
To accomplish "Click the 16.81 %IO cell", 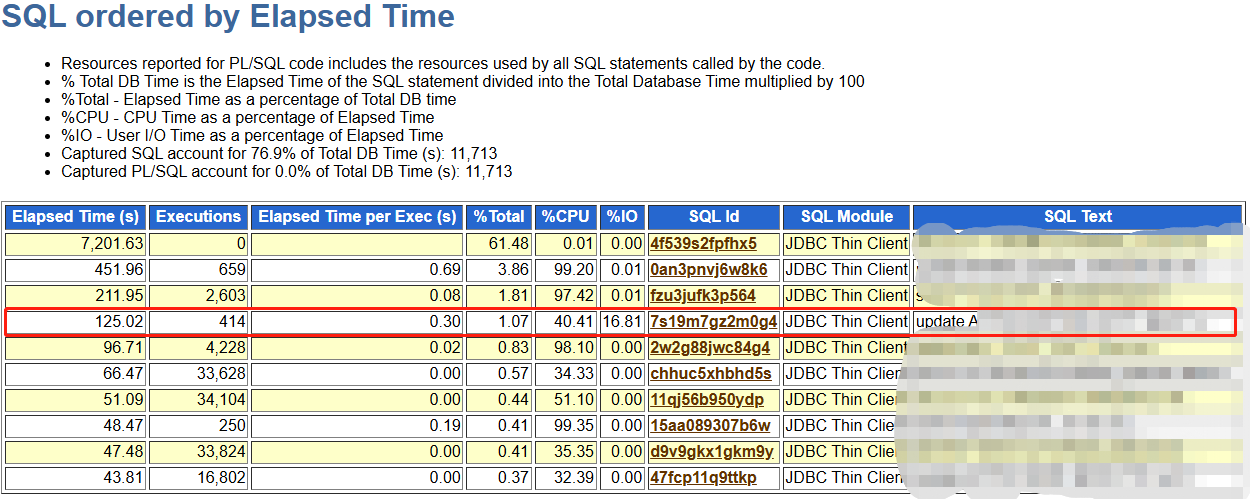I will click(x=622, y=322).
